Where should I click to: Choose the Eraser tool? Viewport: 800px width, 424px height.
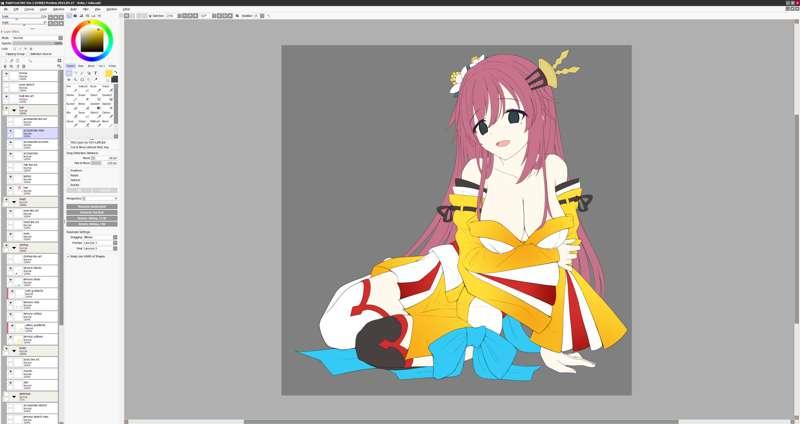click(x=83, y=97)
